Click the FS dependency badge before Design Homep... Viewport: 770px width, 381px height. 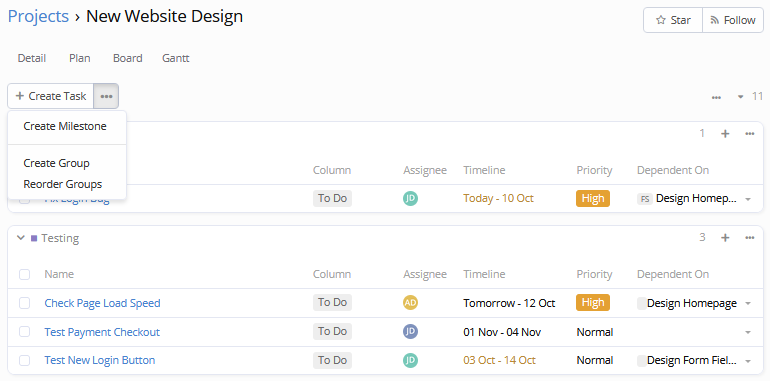(x=645, y=199)
